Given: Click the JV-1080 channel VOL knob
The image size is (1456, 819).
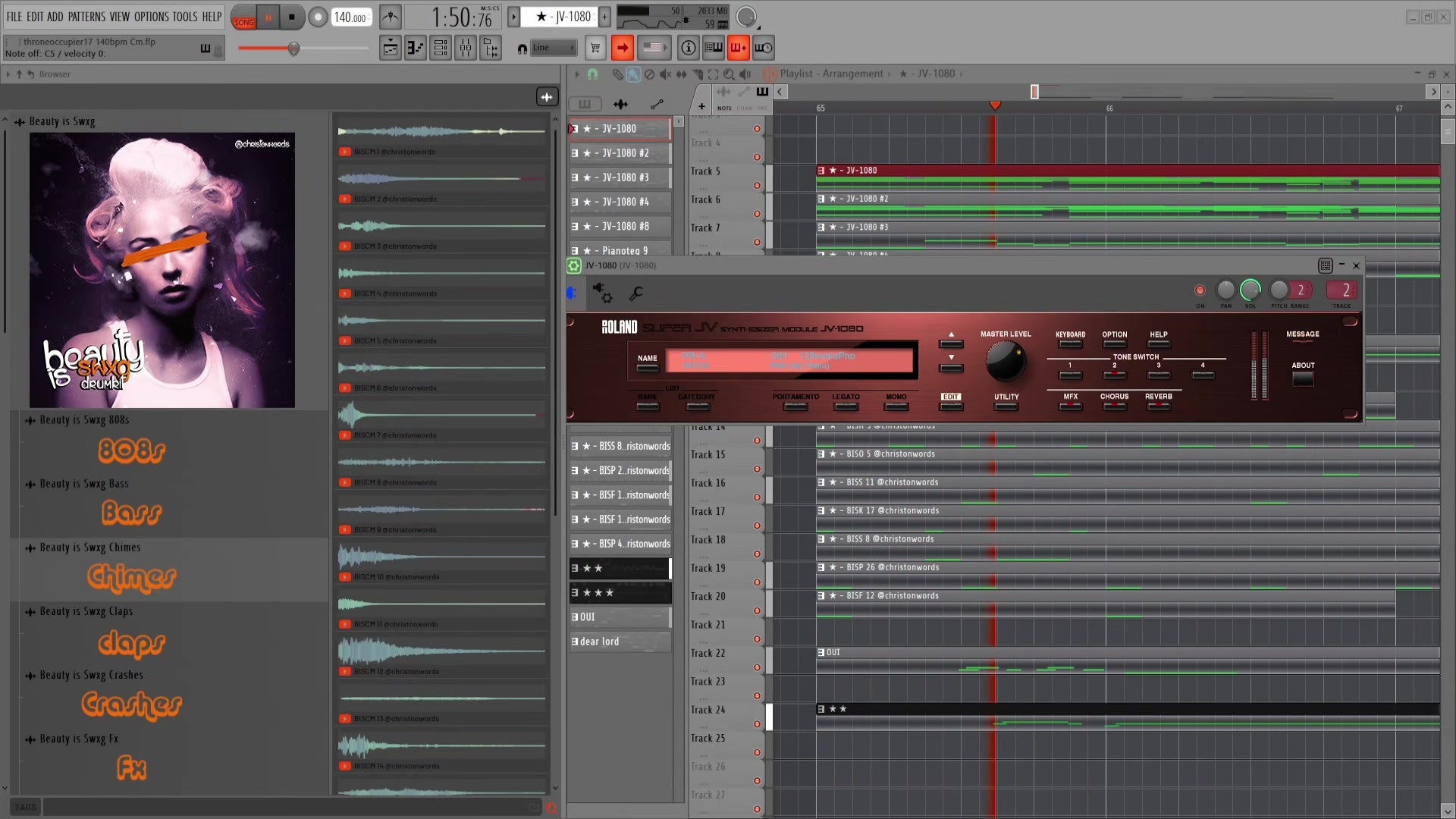Looking at the screenshot, I should click(1250, 290).
